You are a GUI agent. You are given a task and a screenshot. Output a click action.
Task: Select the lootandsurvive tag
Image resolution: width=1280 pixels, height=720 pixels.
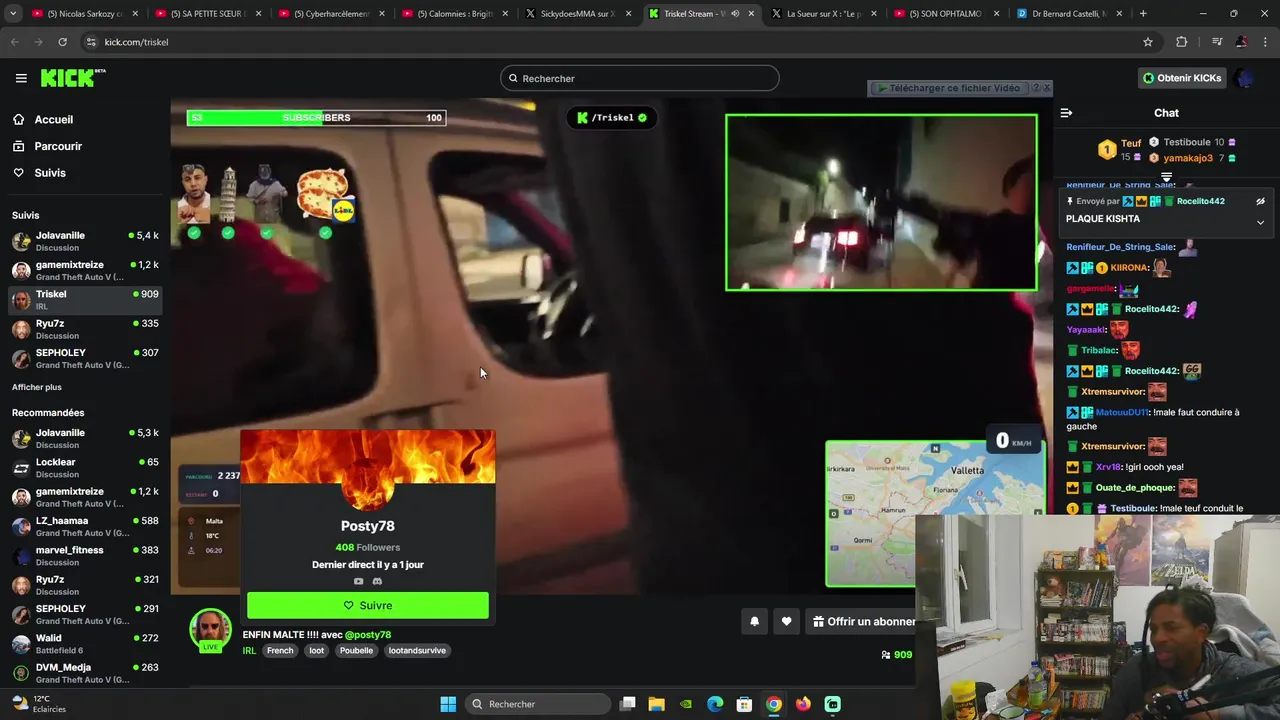(417, 650)
